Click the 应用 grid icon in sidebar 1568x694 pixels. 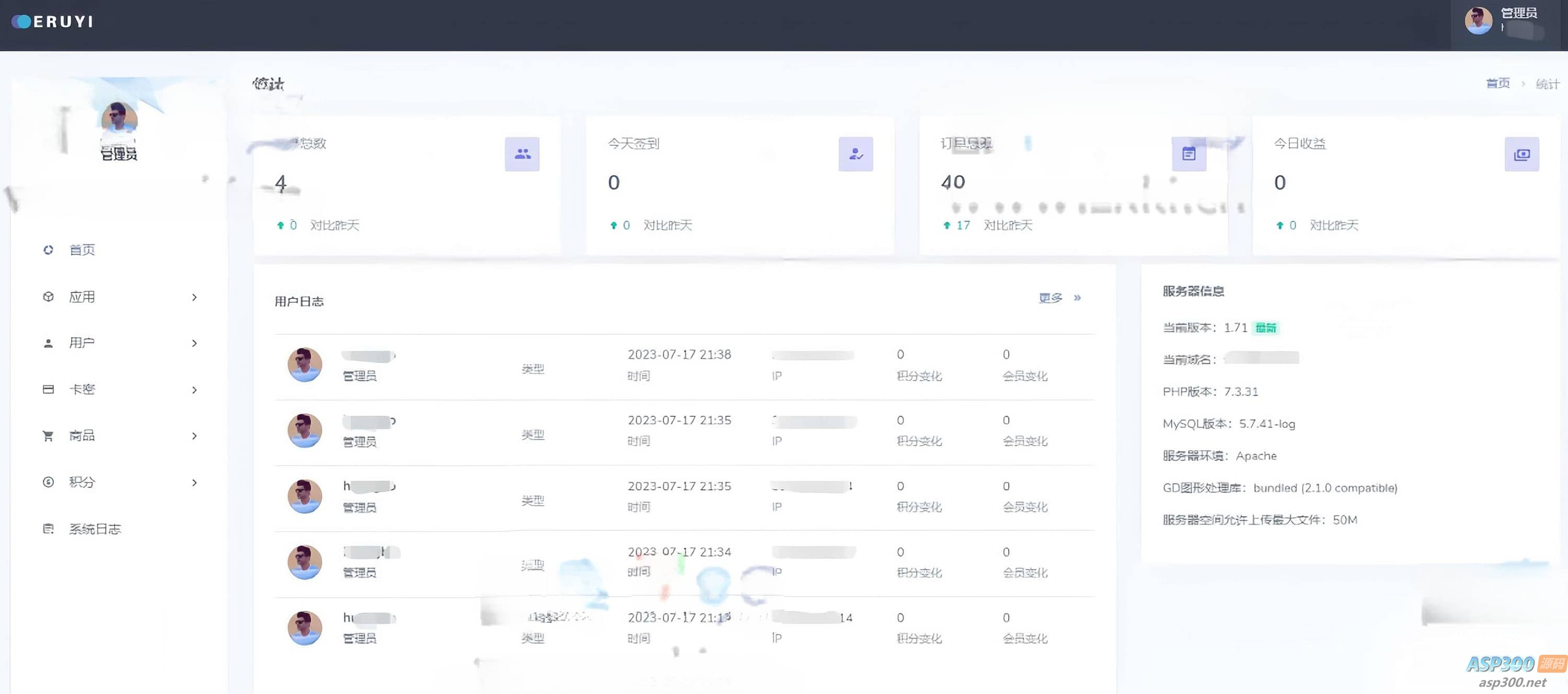[x=48, y=297]
